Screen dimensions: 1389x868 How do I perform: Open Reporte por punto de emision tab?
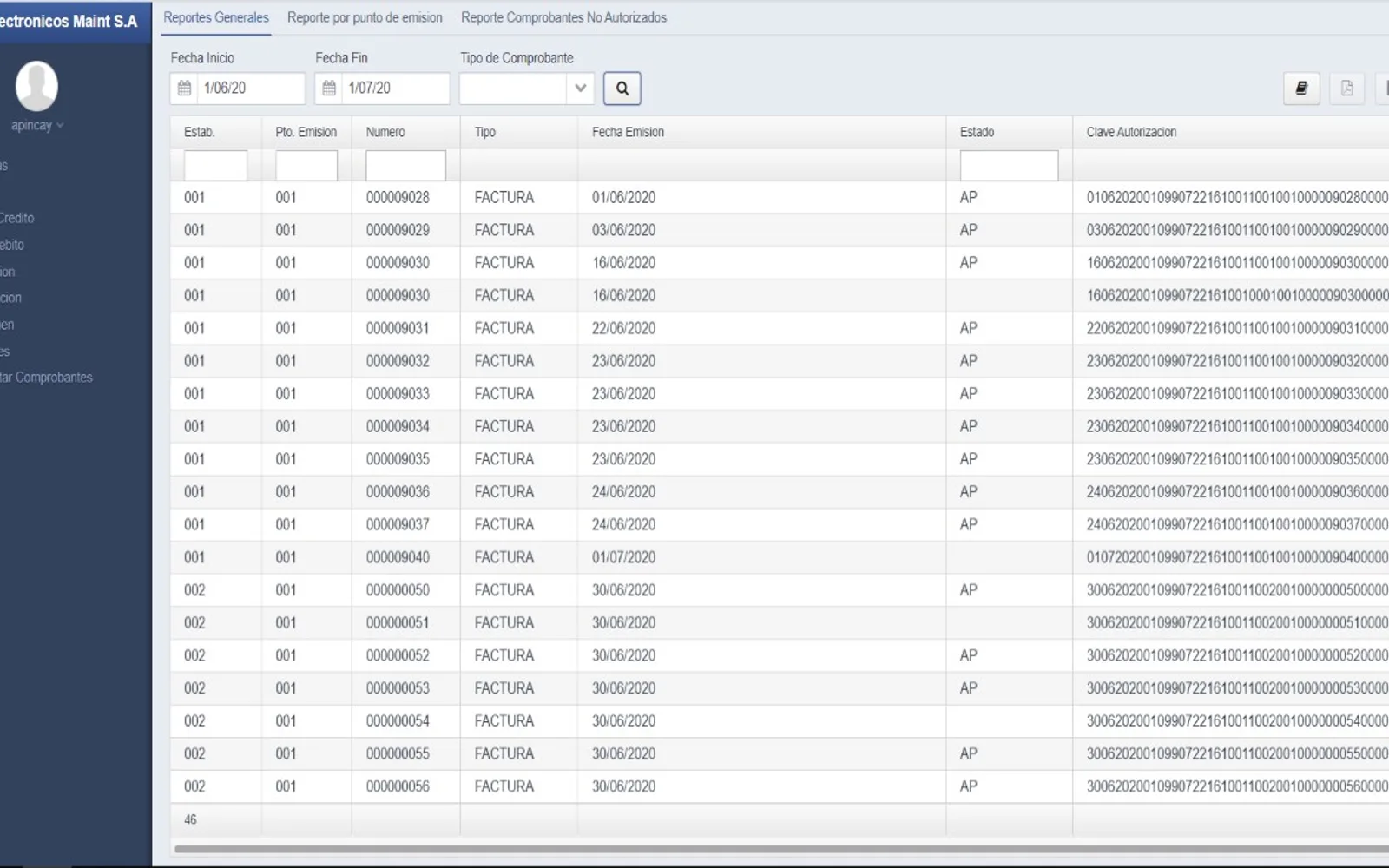click(365, 17)
